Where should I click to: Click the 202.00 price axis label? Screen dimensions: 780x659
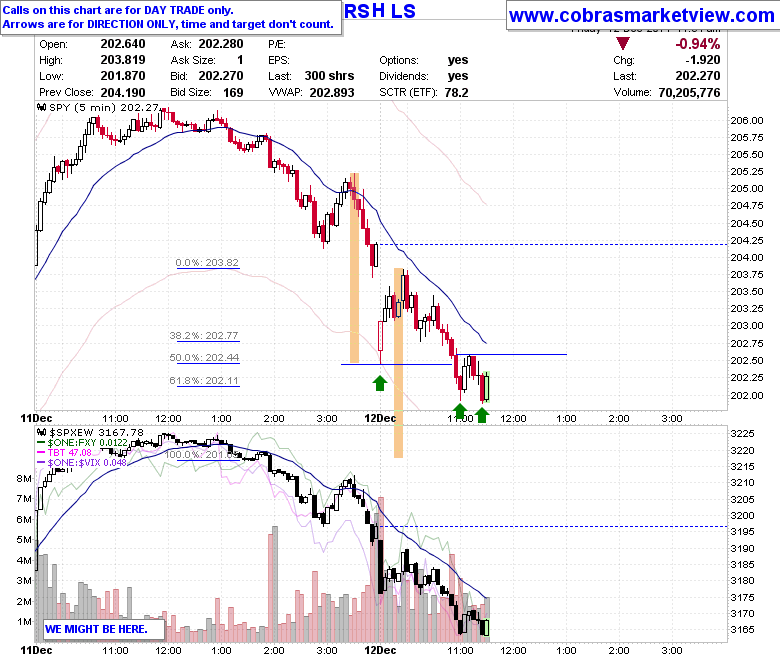point(747,395)
